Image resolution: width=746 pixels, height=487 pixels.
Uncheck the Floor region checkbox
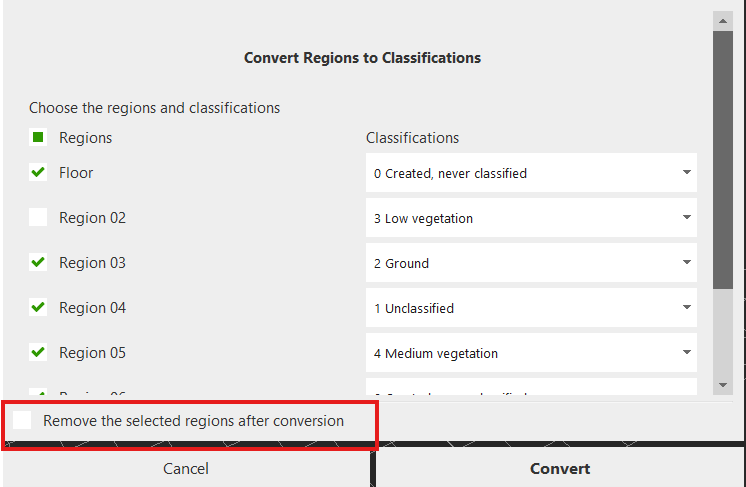(38, 173)
